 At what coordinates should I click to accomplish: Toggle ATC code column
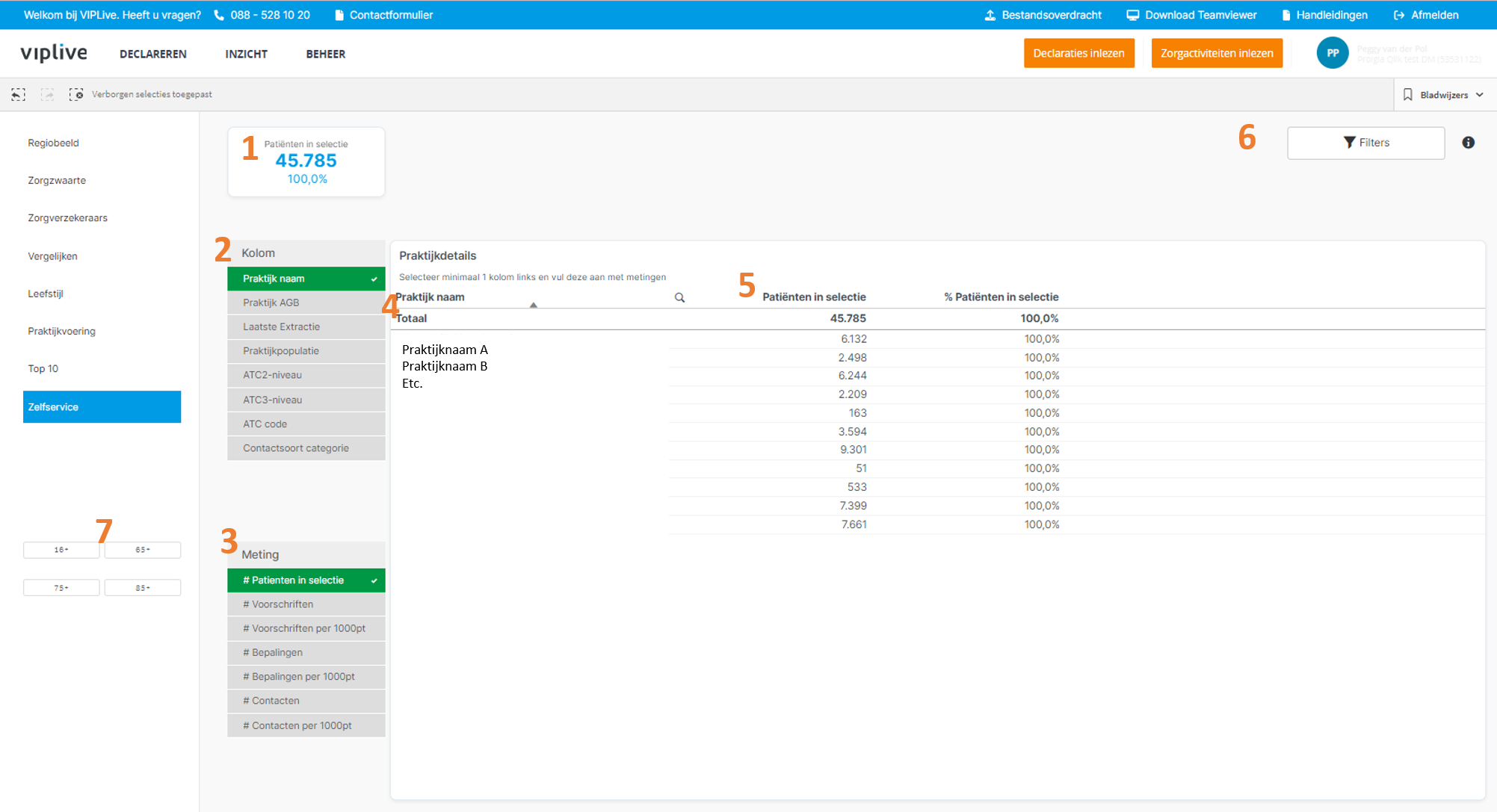pyautogui.click(x=306, y=424)
